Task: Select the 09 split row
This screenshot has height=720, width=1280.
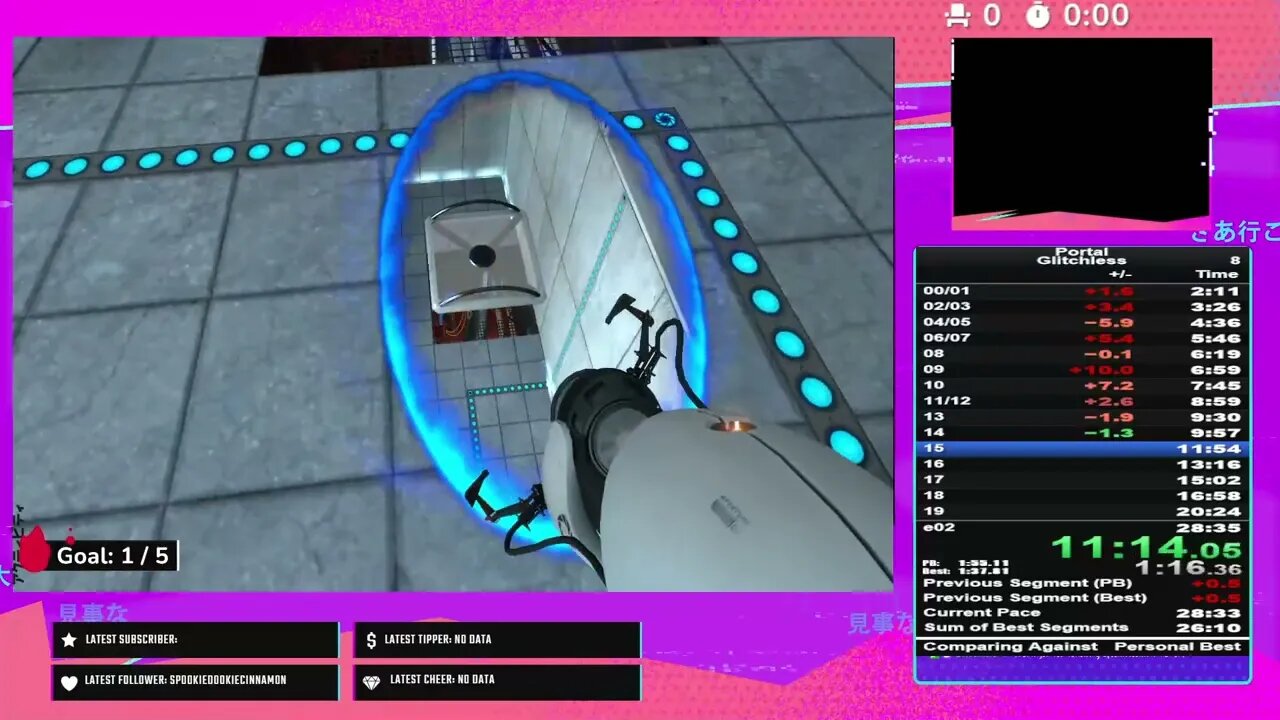Action: (1082, 370)
